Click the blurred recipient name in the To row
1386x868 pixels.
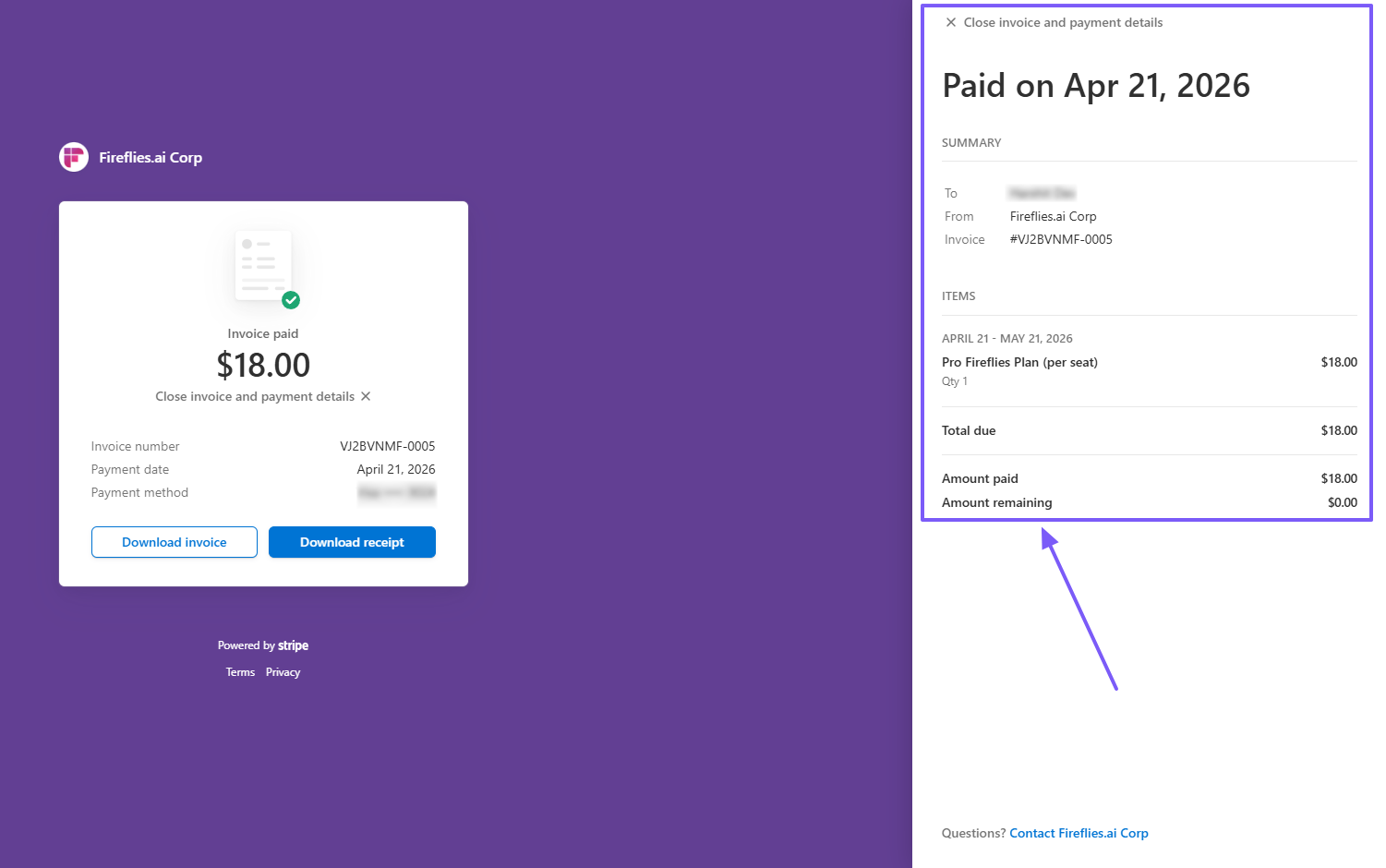coord(1042,193)
